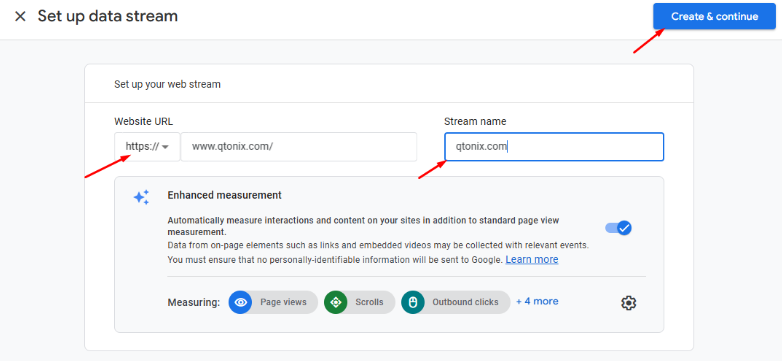Screen dimensions: 782x361
Task: Click the Page views eye icon
Action: pyautogui.click(x=240, y=302)
